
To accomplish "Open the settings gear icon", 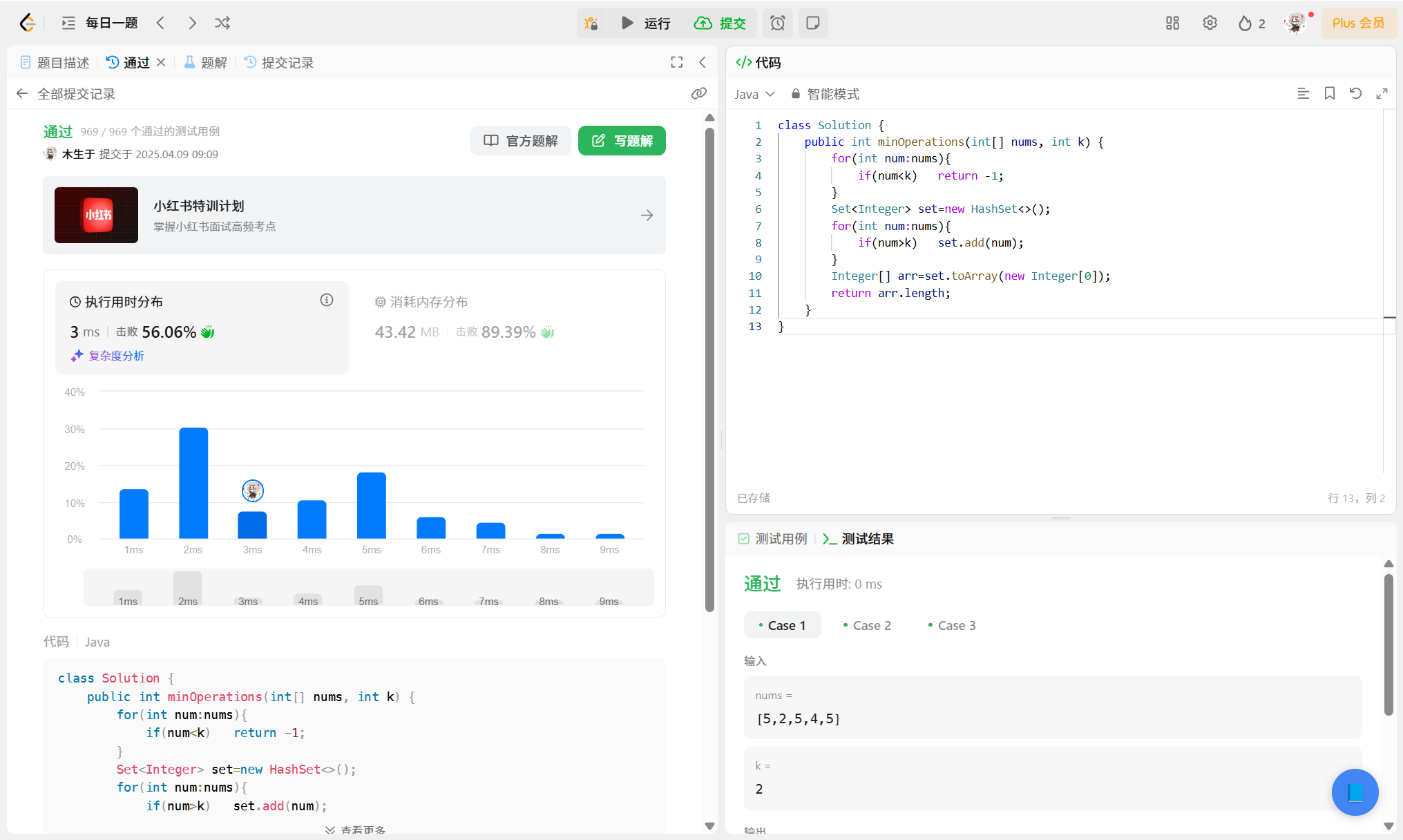I will point(1210,23).
